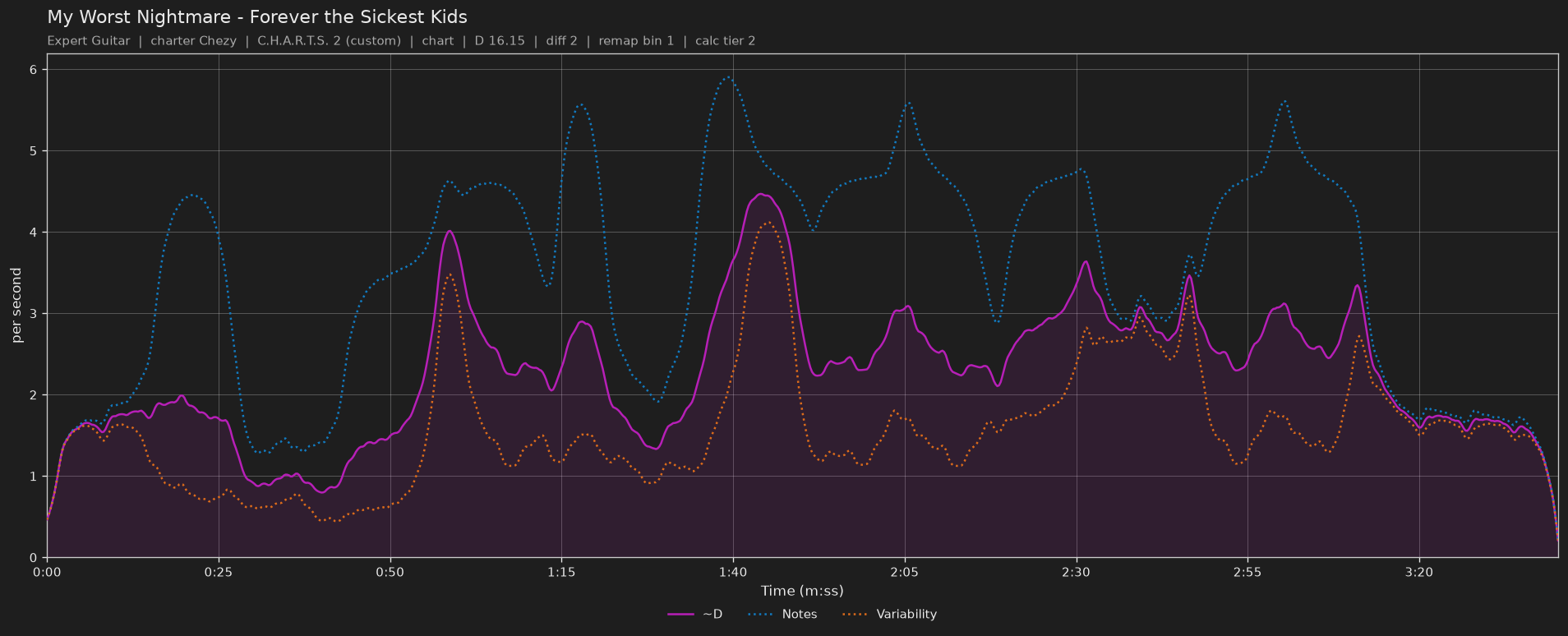This screenshot has height=636, width=1568.
Task: Click the "Time (m:ss)" x-axis label
Action: pos(802,591)
